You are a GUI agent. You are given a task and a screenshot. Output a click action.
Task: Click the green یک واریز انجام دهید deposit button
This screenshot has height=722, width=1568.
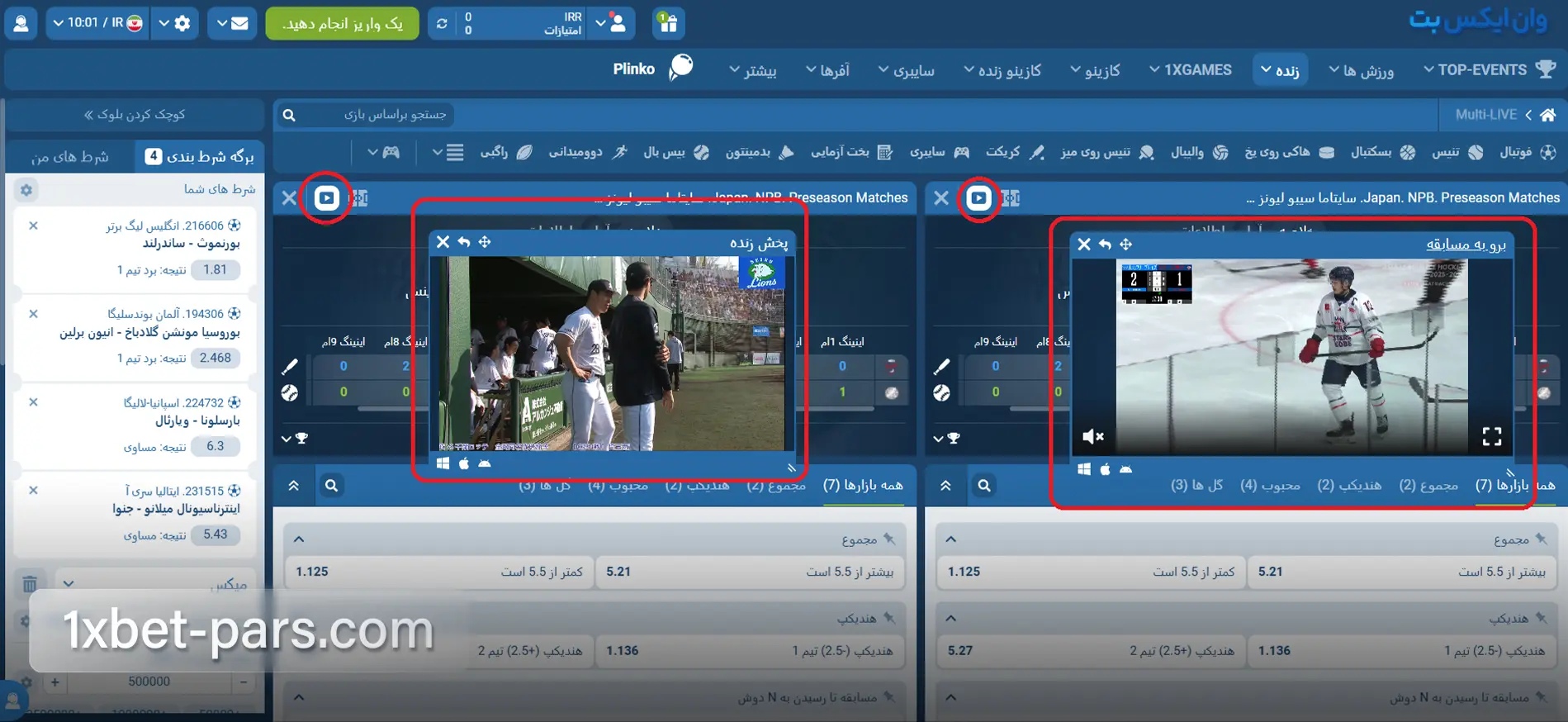click(342, 23)
